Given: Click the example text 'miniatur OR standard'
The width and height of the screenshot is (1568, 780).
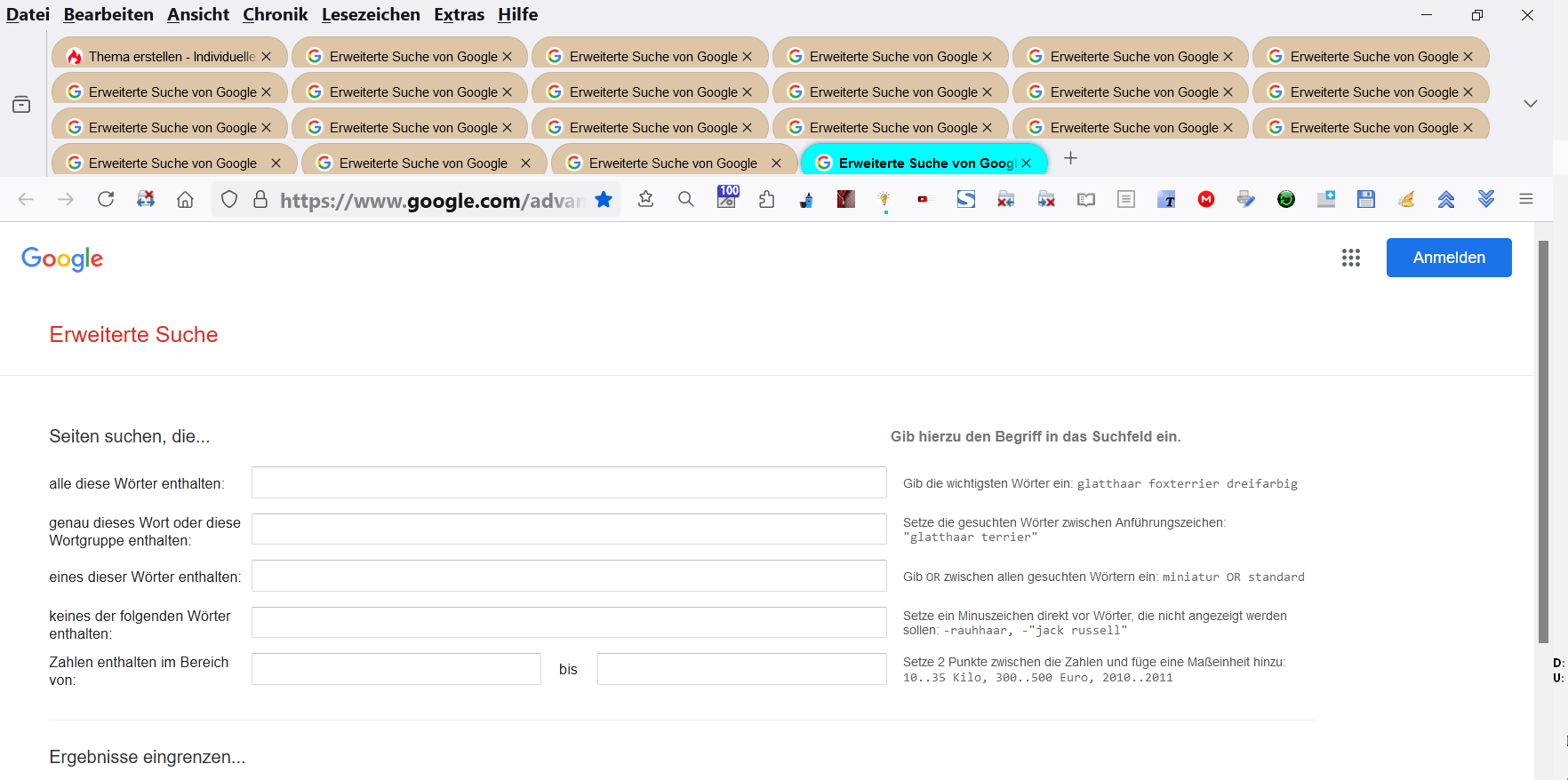Looking at the screenshot, I should 1234,577.
